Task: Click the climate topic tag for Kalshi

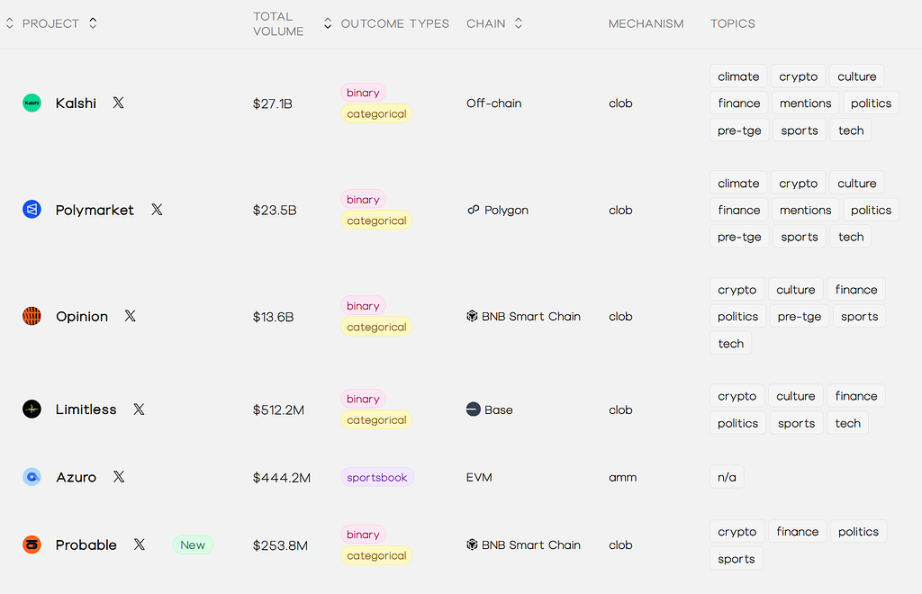Action: pos(738,76)
